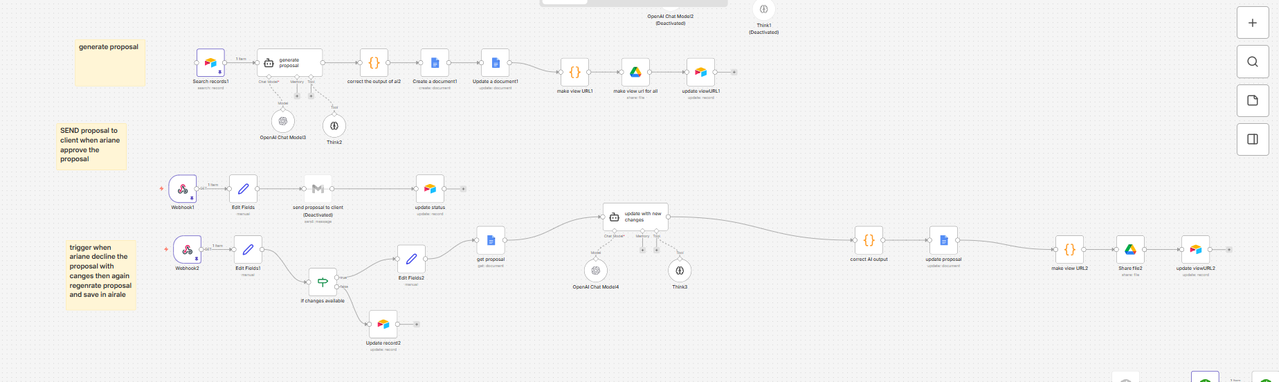Screen dimensions: 1279x382
Task: Add node after update viewURL2 output
Action: [x=1229, y=249]
